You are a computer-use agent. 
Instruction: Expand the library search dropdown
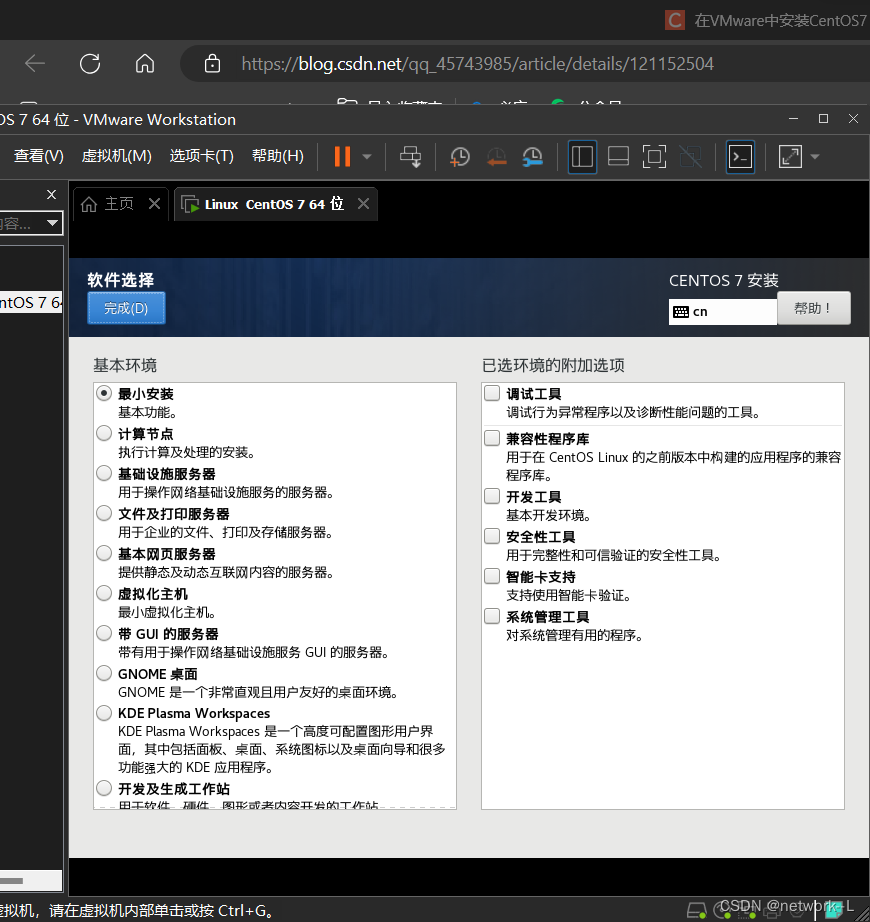coord(52,223)
